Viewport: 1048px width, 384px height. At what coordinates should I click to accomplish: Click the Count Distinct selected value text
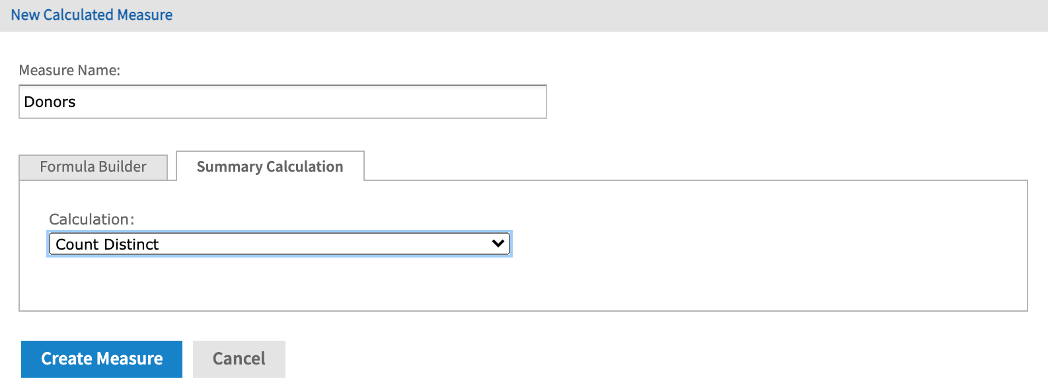(107, 244)
